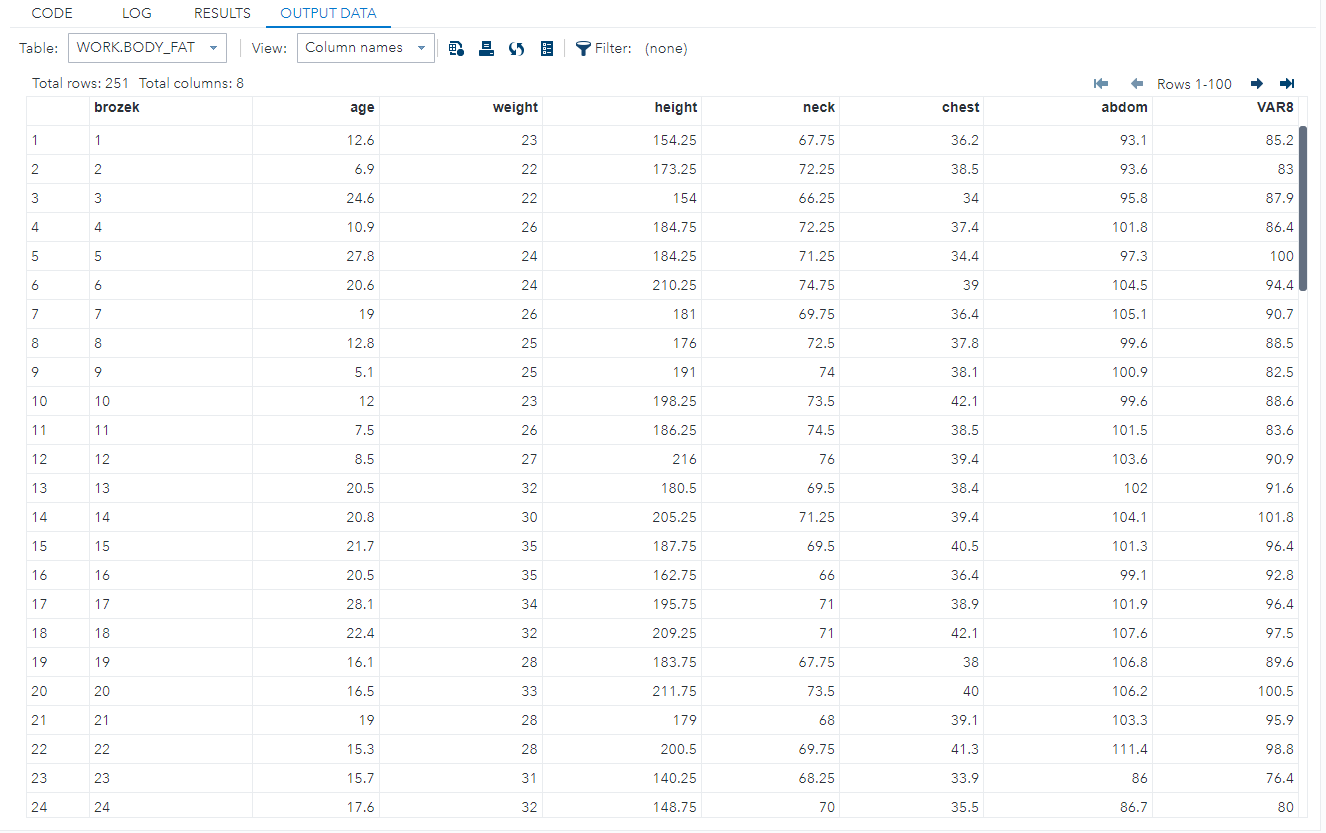Screen dimensions: 1326x833
Task: Jump to the last page of rows
Action: click(x=1287, y=84)
